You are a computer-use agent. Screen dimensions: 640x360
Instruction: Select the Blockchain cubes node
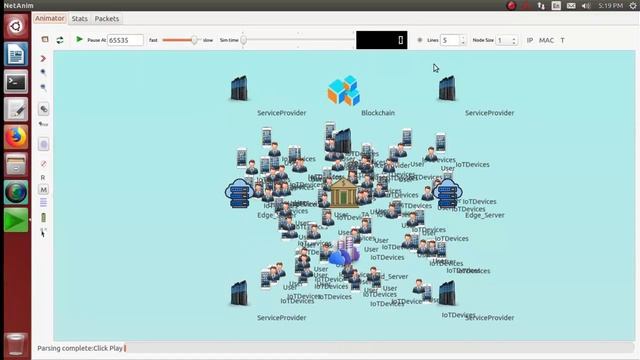pyautogui.click(x=344, y=90)
